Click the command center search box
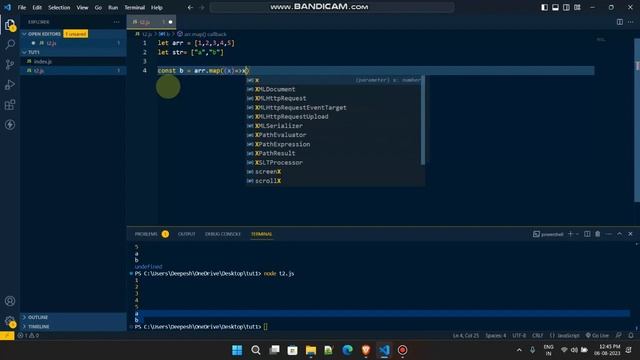 coord(332,7)
